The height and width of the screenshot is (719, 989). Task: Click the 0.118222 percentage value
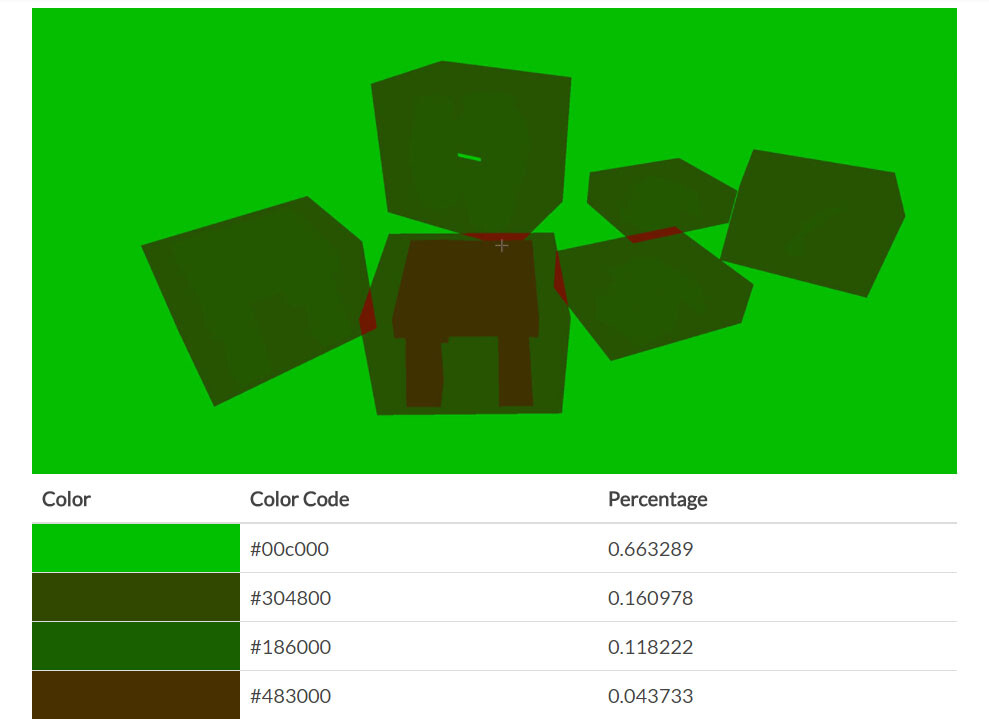tap(650, 647)
